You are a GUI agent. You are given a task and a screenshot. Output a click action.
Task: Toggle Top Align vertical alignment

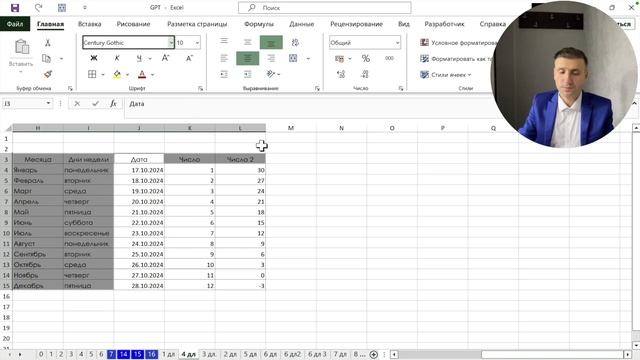coord(224,42)
